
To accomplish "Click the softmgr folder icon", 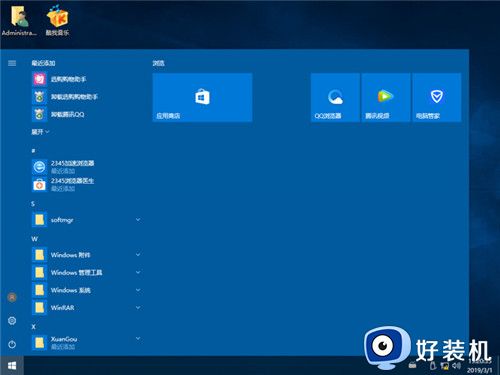I will click(x=39, y=220).
